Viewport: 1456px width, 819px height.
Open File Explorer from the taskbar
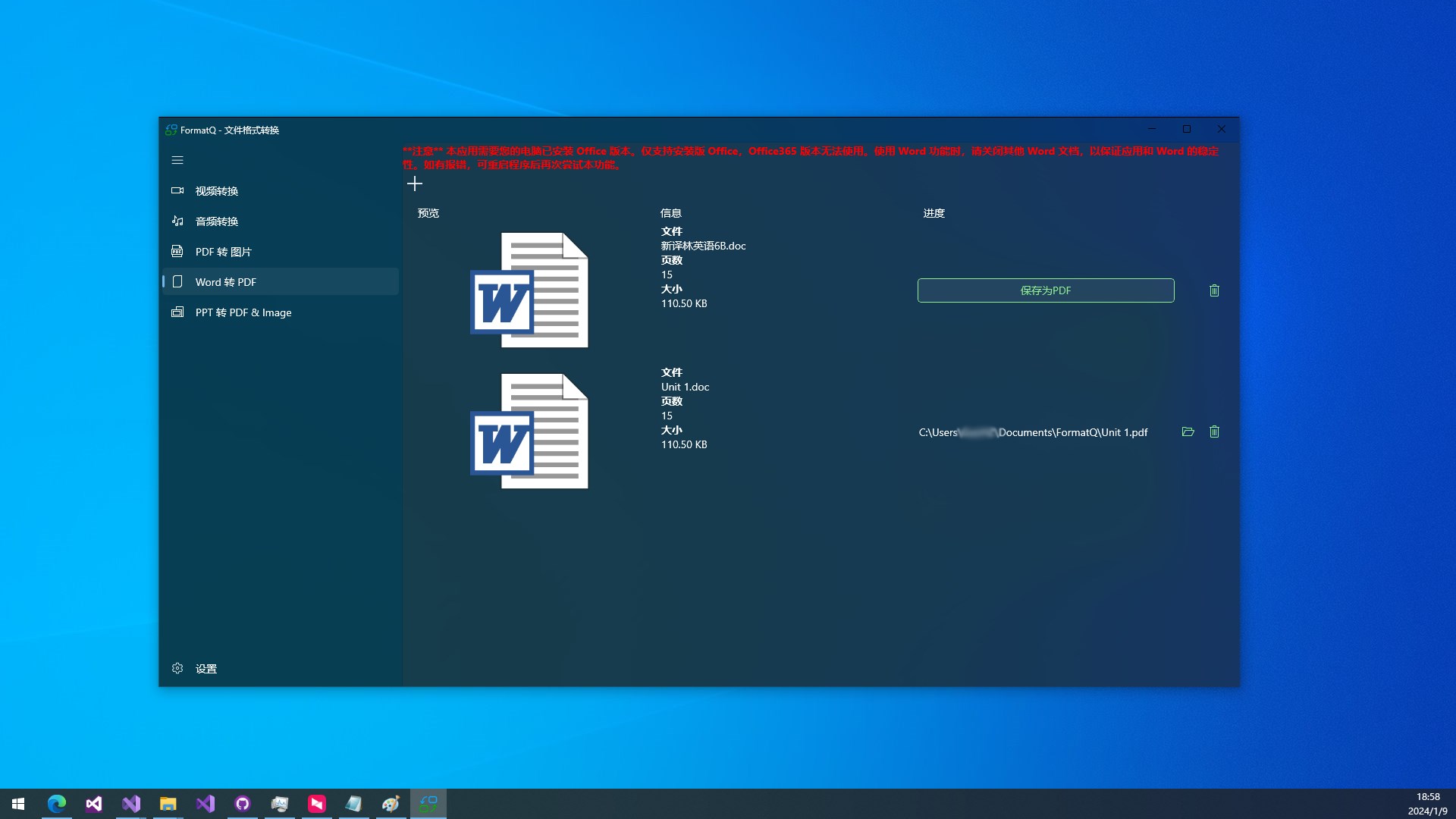tap(168, 804)
